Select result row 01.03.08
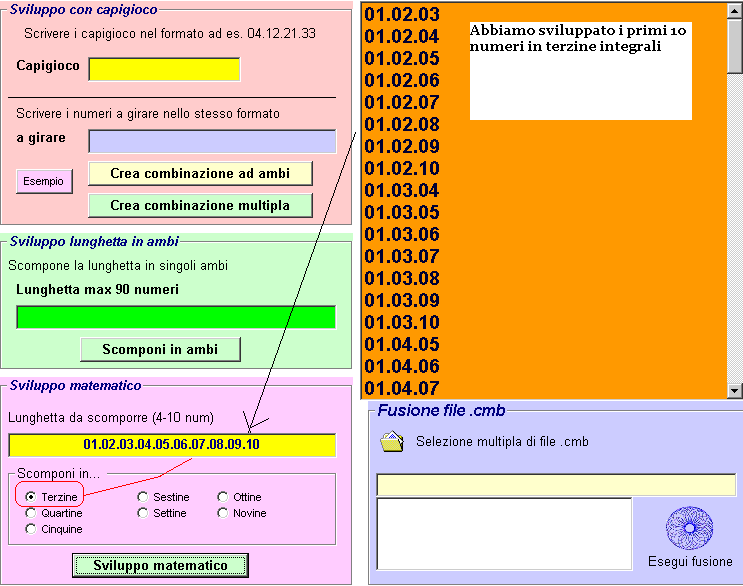This screenshot has width=743, height=586. click(x=402, y=279)
